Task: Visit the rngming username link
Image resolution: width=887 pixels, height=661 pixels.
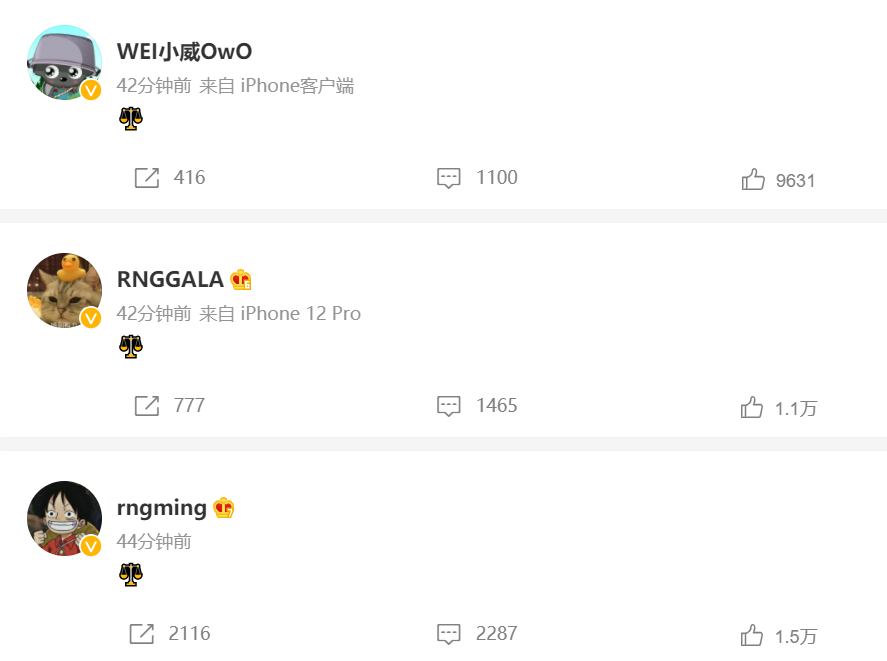Action: tap(162, 508)
